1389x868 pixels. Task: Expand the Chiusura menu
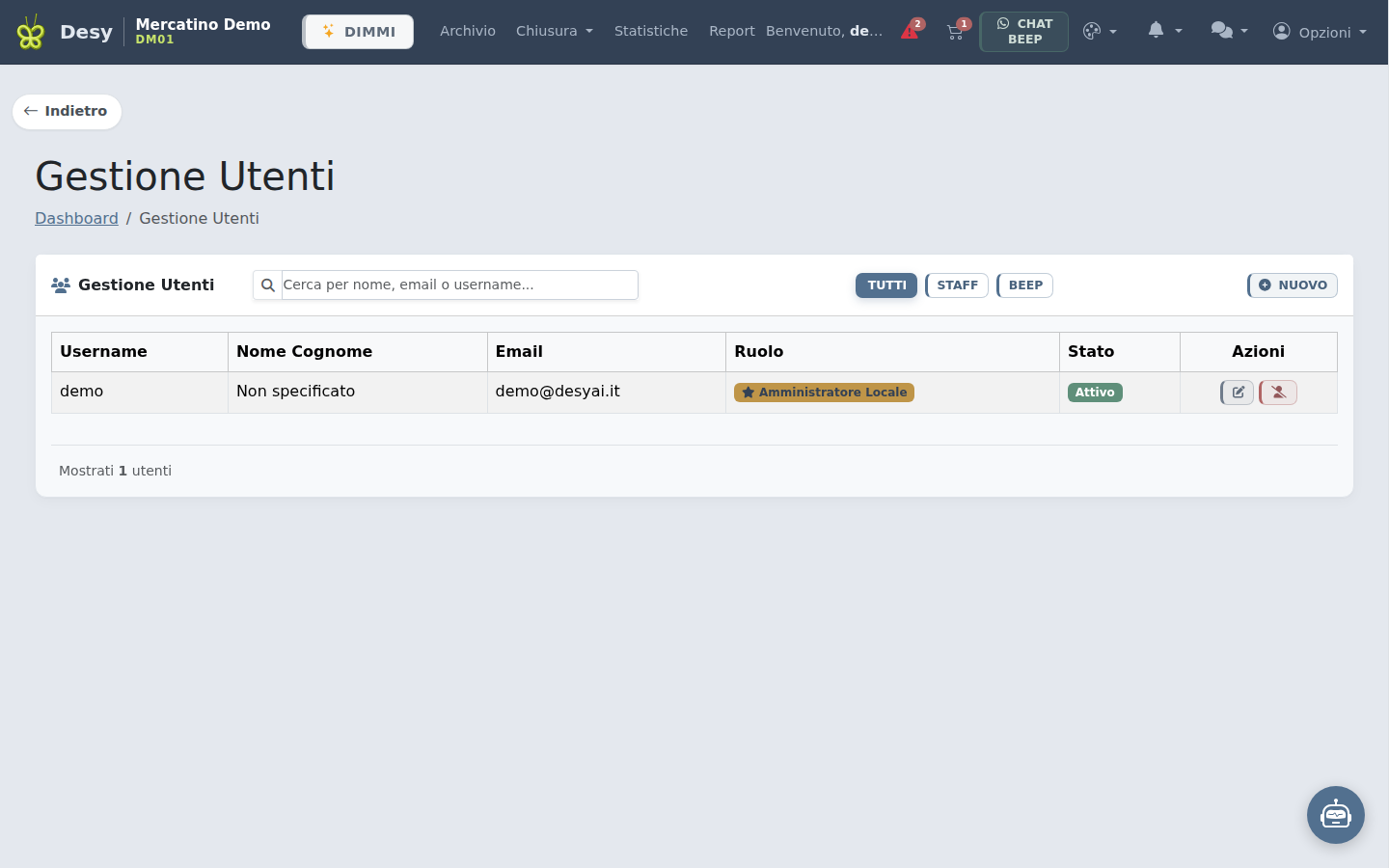pyautogui.click(x=555, y=31)
